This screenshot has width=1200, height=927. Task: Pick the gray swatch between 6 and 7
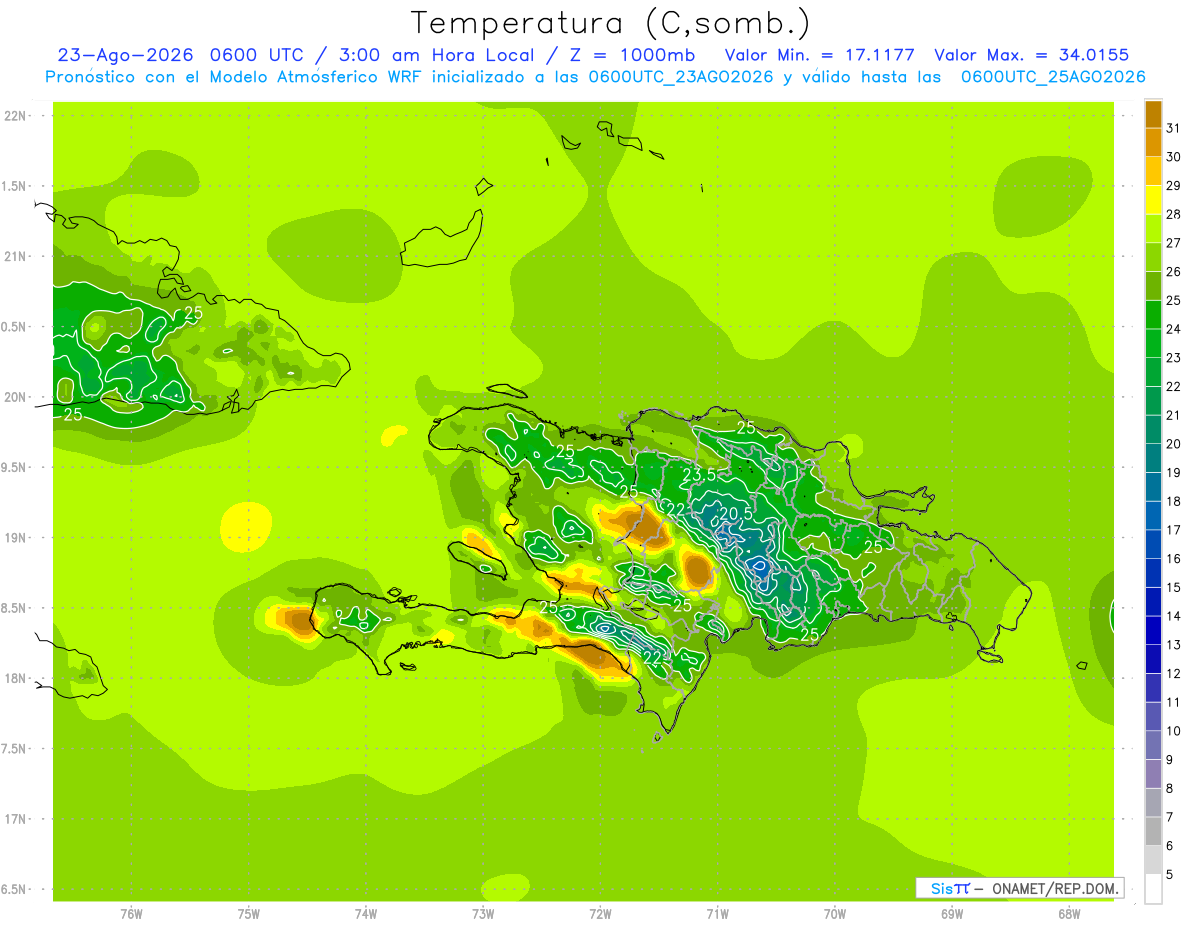click(x=1153, y=831)
